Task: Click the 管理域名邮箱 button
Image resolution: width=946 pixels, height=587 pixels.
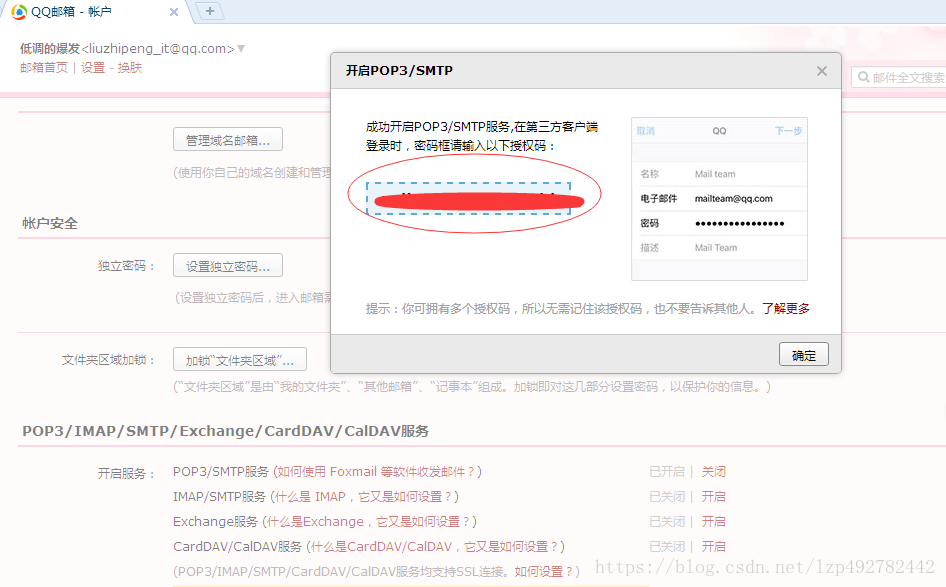Action: pyautogui.click(x=228, y=140)
